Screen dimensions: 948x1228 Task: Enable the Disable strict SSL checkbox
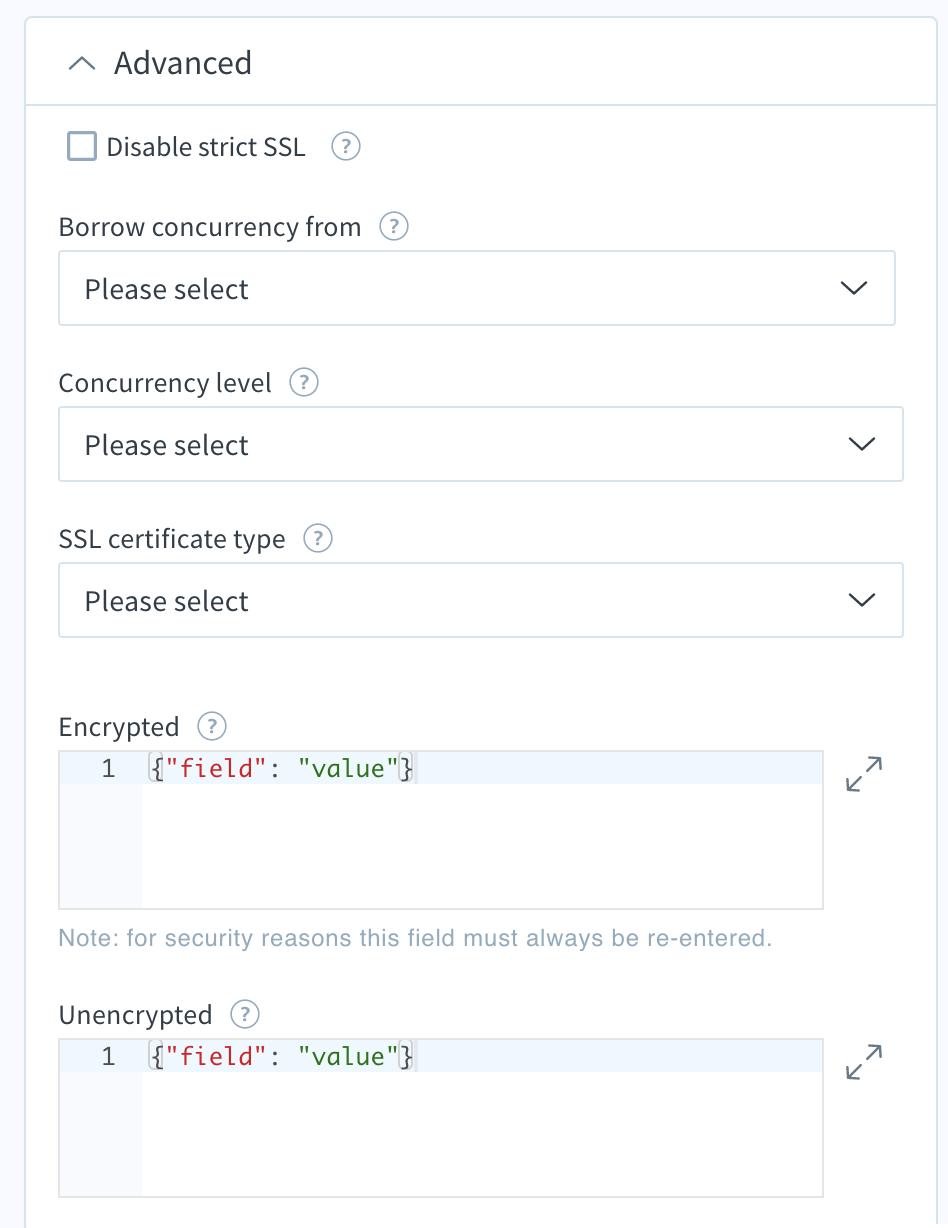81,147
